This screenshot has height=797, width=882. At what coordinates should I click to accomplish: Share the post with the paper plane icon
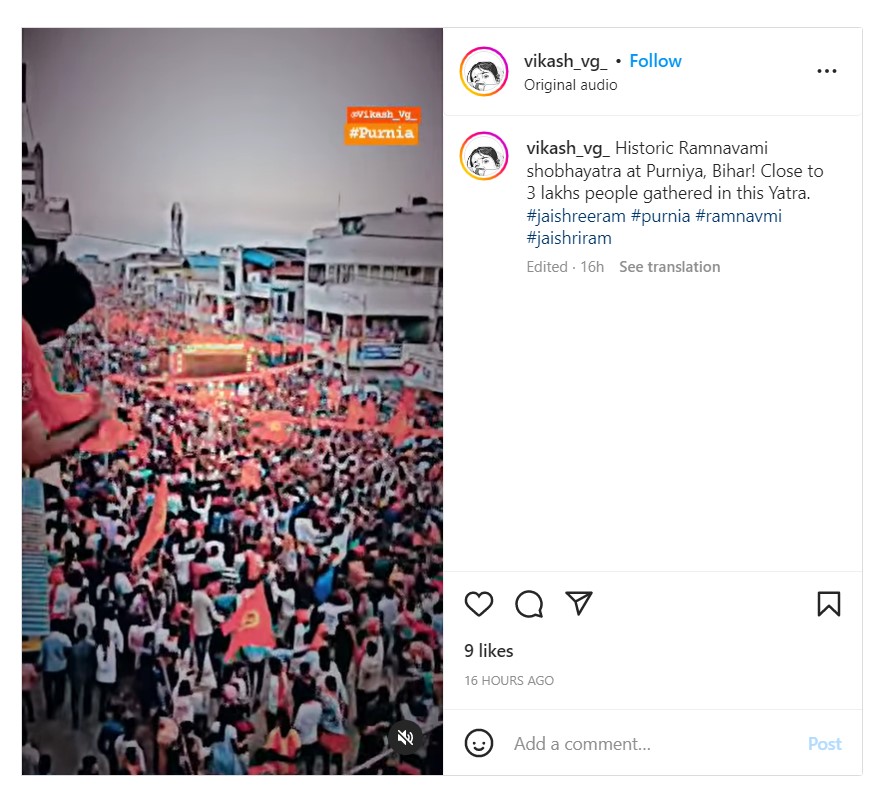(x=579, y=603)
